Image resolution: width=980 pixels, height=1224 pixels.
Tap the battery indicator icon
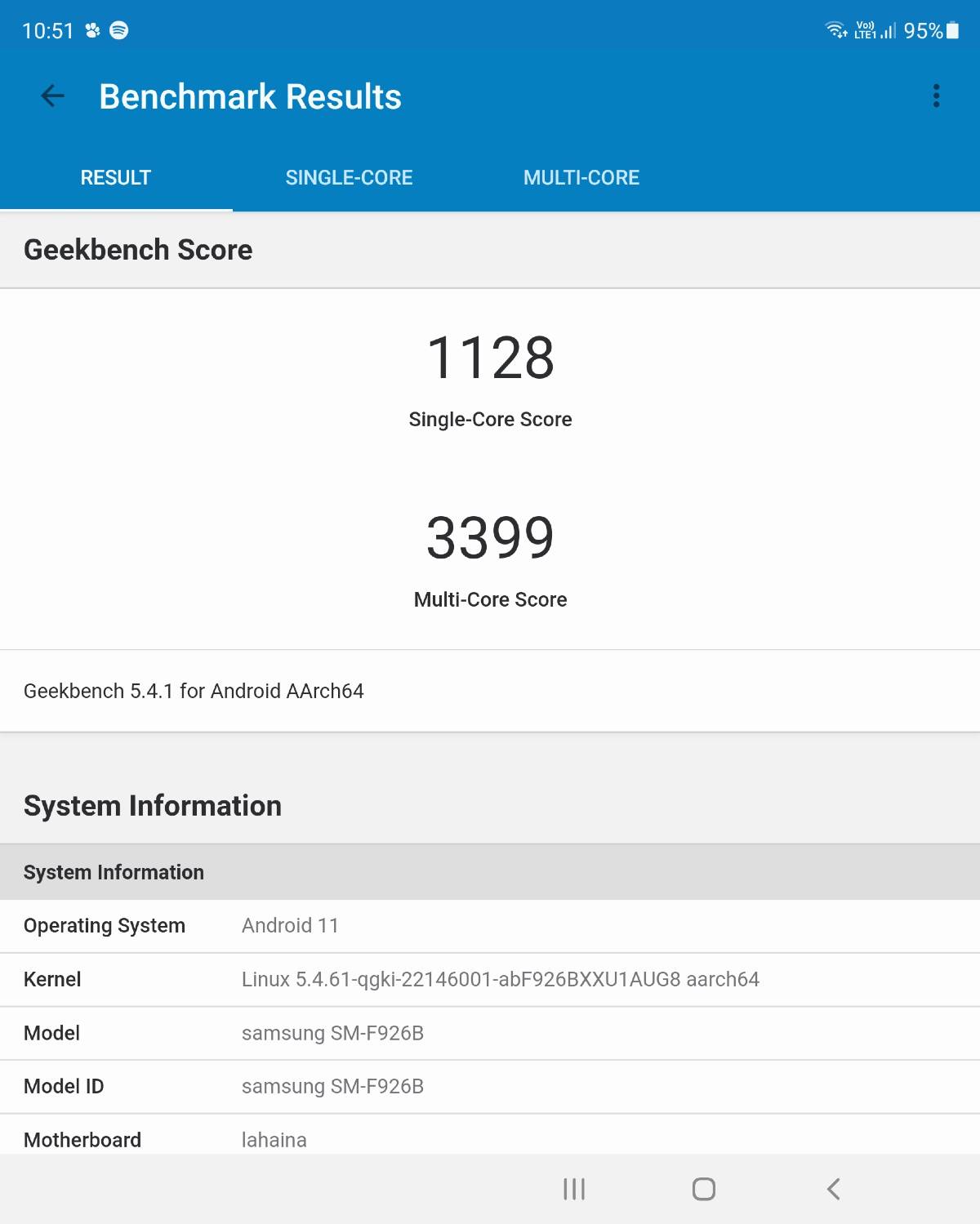pyautogui.click(x=952, y=31)
